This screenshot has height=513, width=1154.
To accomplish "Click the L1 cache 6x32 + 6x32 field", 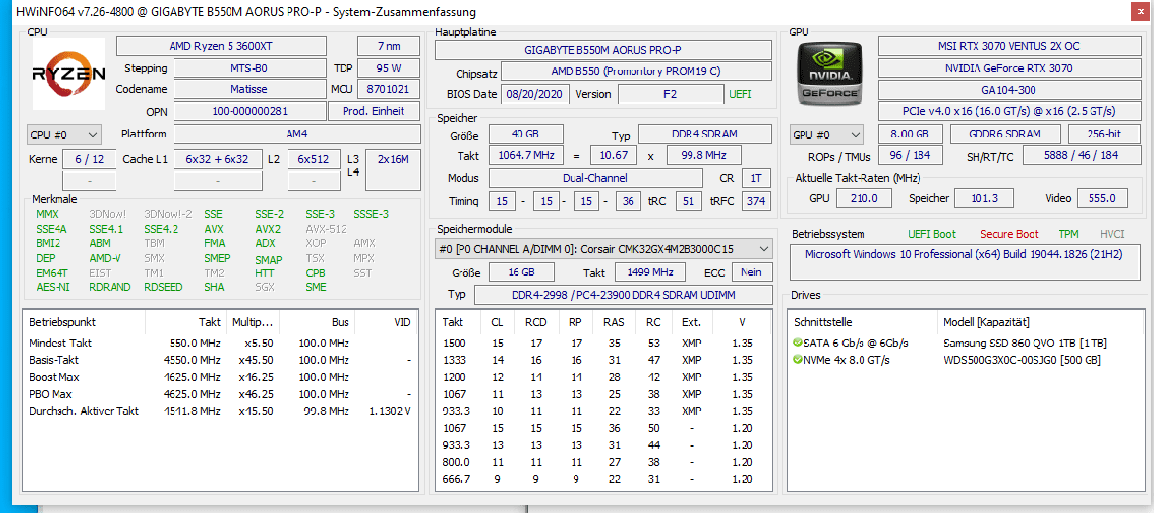I will [x=216, y=159].
